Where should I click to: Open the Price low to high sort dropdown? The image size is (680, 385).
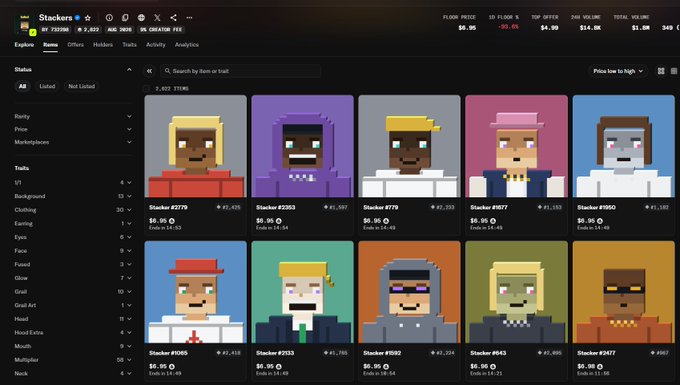pyautogui.click(x=618, y=71)
